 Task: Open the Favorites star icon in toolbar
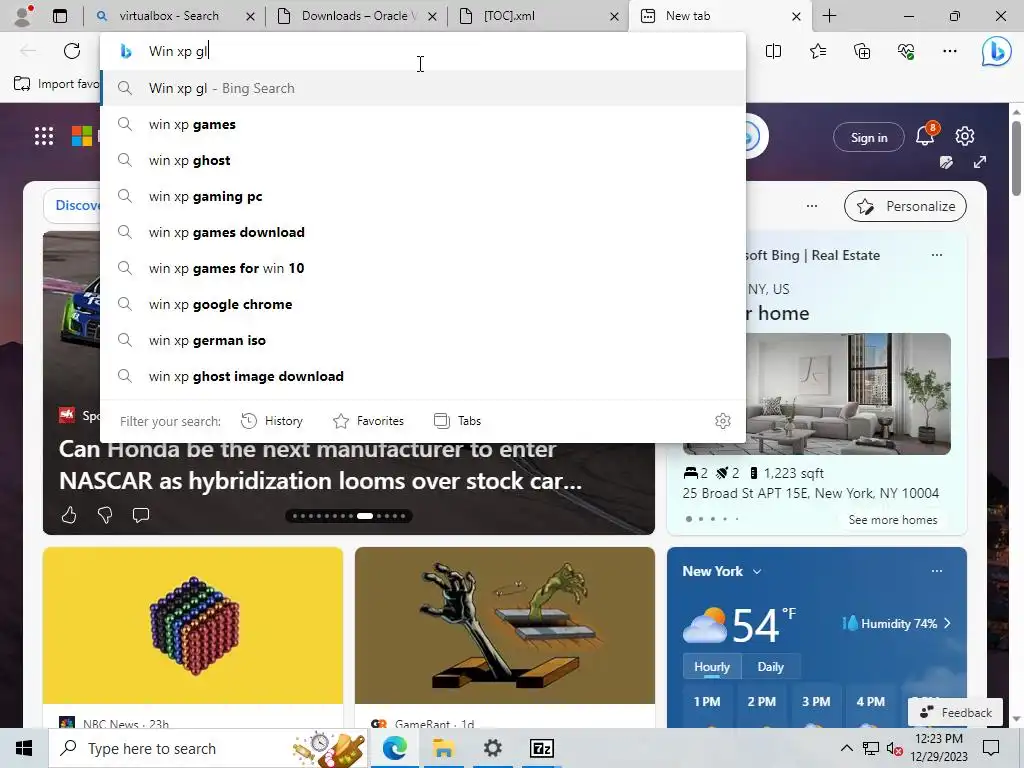pyautogui.click(x=818, y=51)
